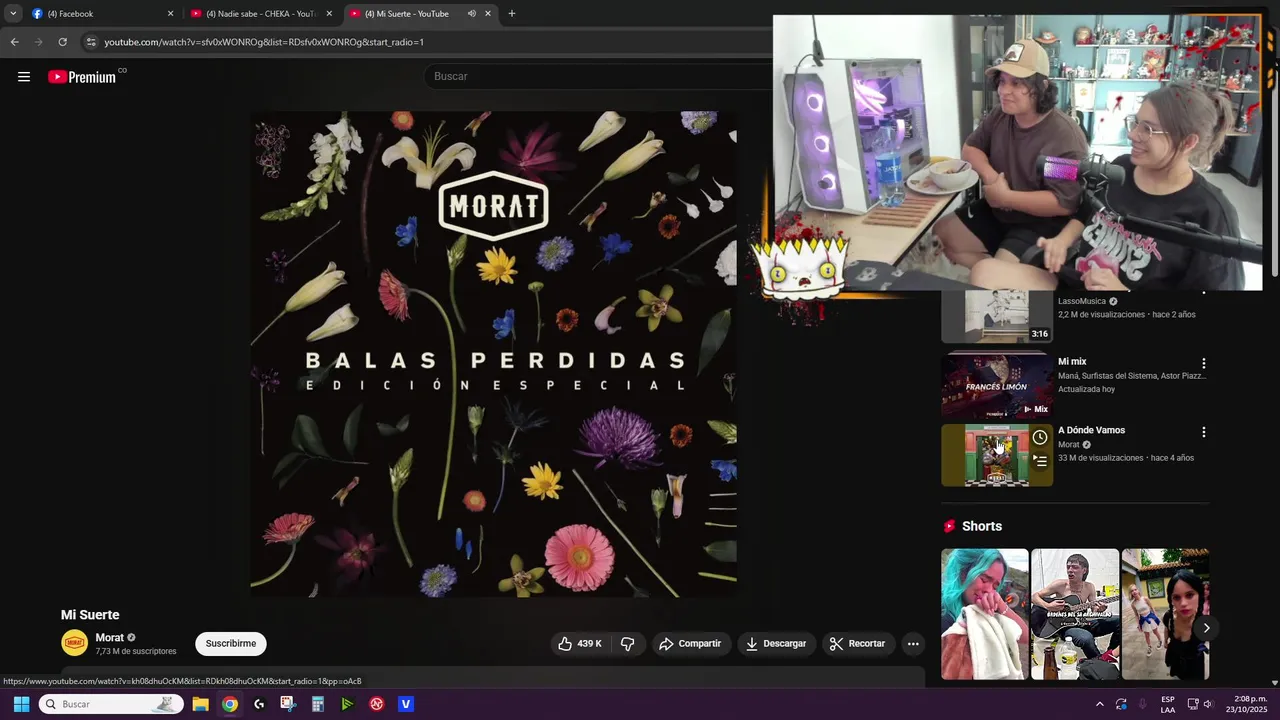
Task: Click the Mi mix title
Action: [1072, 362]
